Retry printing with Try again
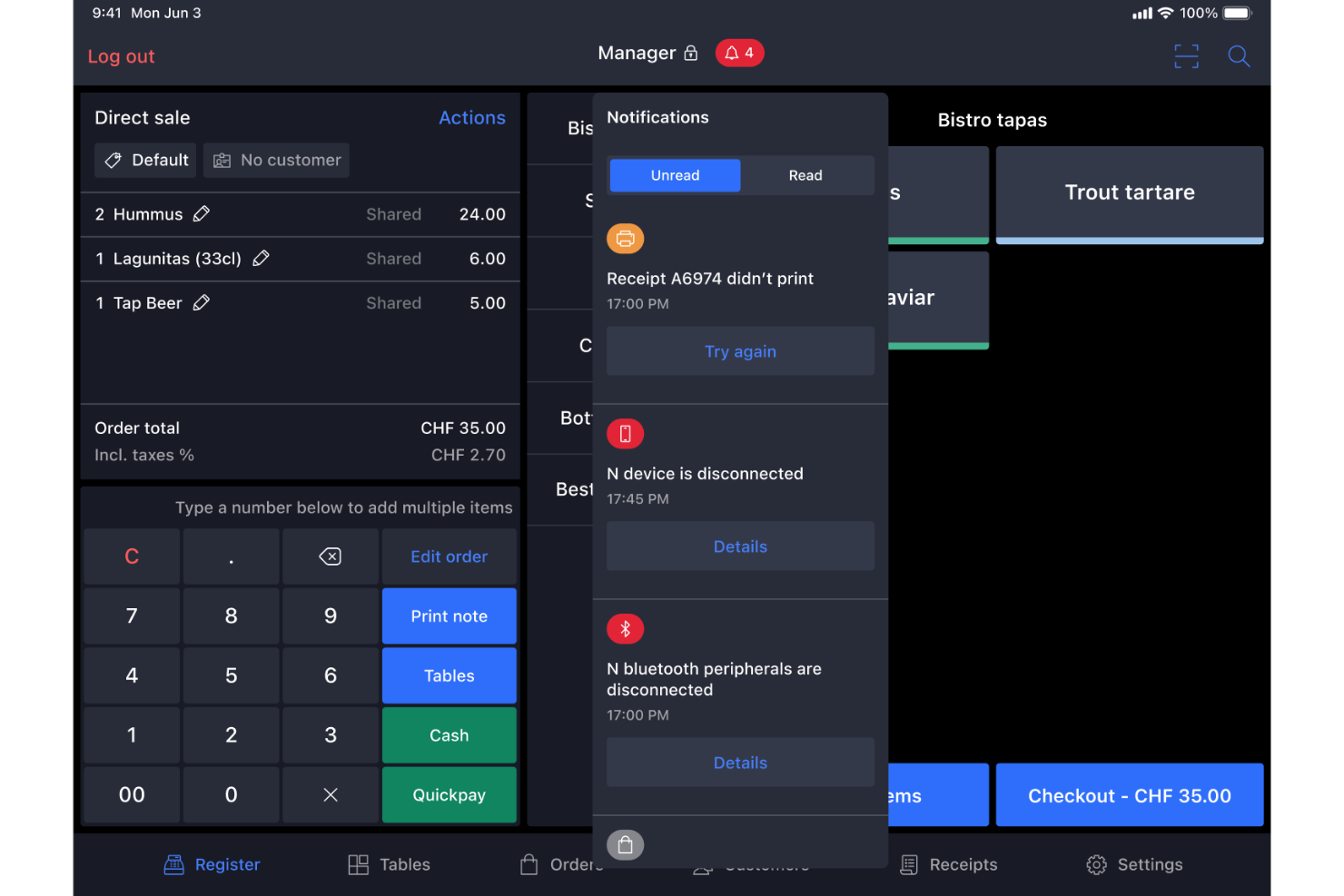 740,351
